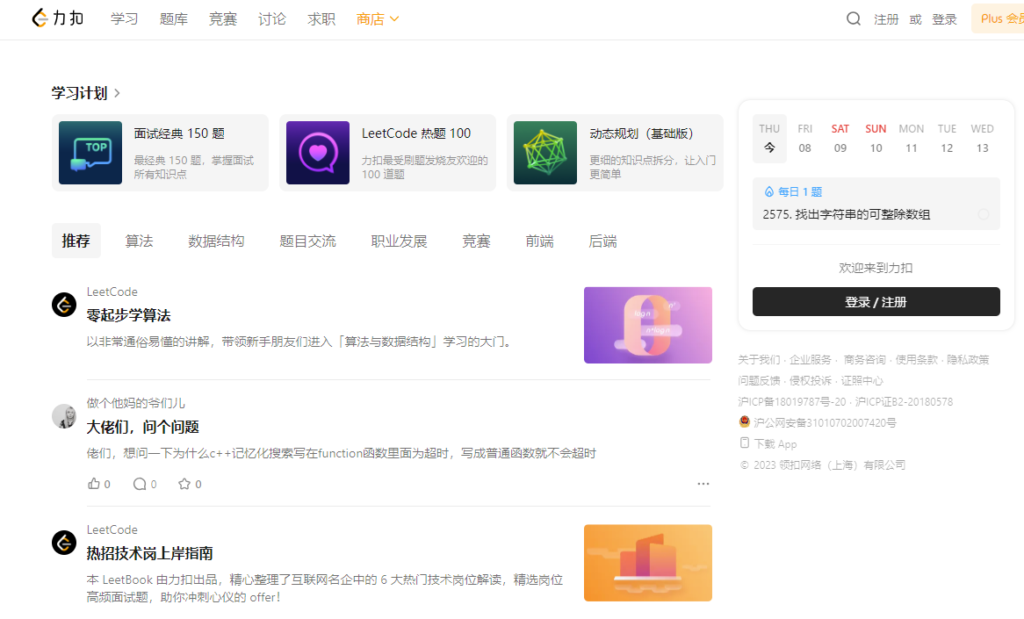
Task: Click the police badge icon for 沪公网安备
Action: (x=744, y=422)
